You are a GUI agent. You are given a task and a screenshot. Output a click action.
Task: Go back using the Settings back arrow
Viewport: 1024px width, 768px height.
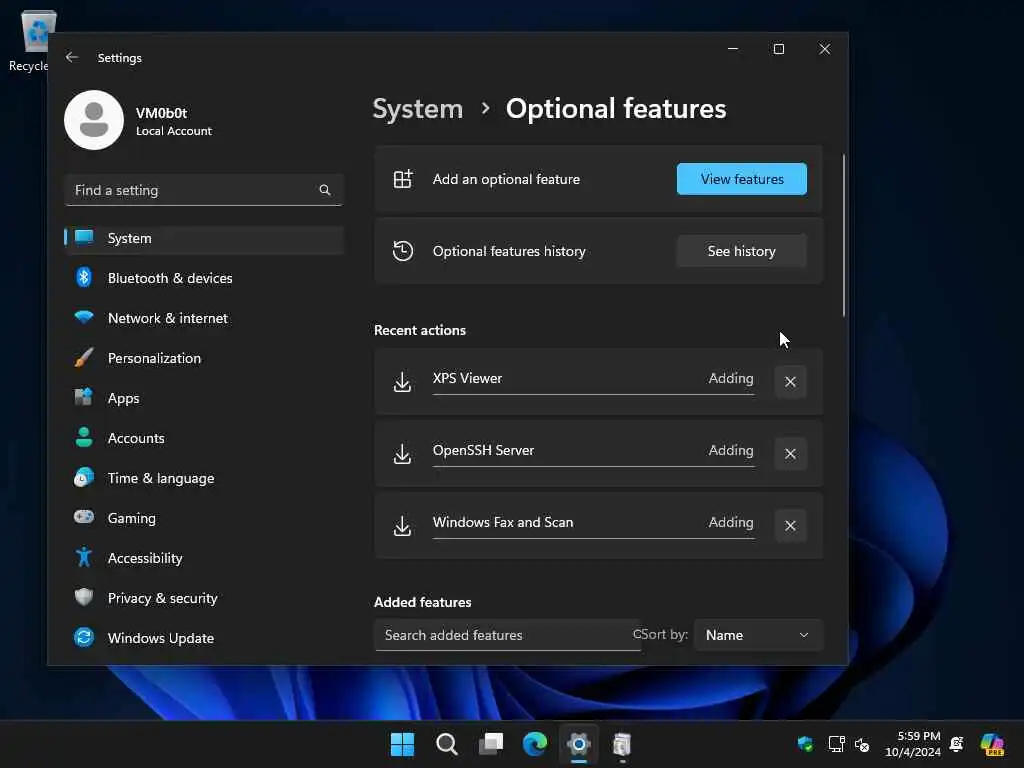click(72, 57)
